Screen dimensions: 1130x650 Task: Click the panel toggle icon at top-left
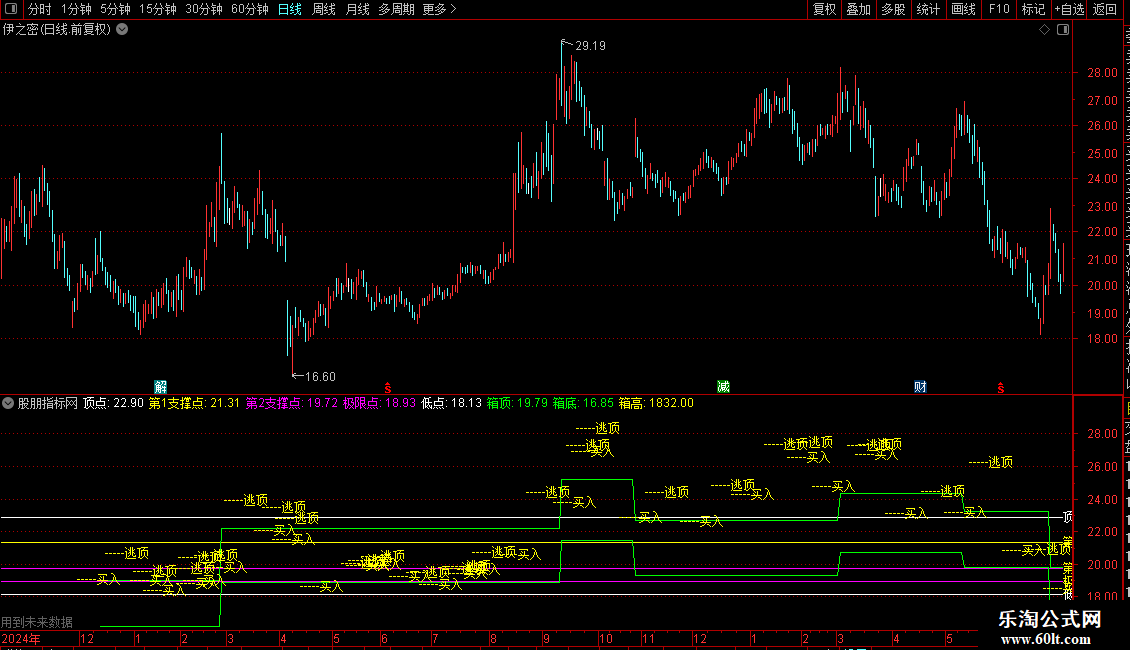(11, 9)
